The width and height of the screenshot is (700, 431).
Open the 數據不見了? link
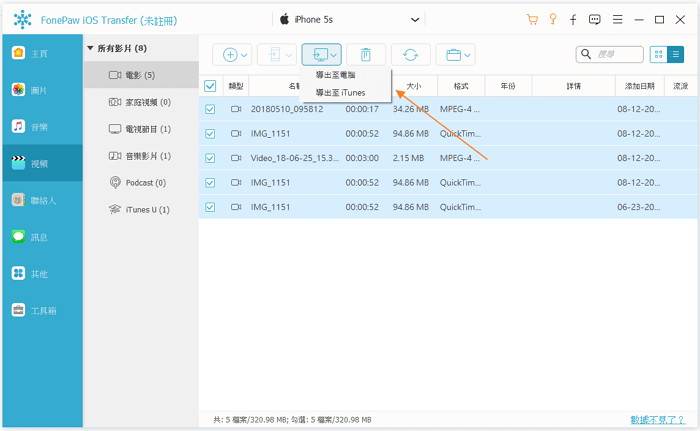pos(657,419)
